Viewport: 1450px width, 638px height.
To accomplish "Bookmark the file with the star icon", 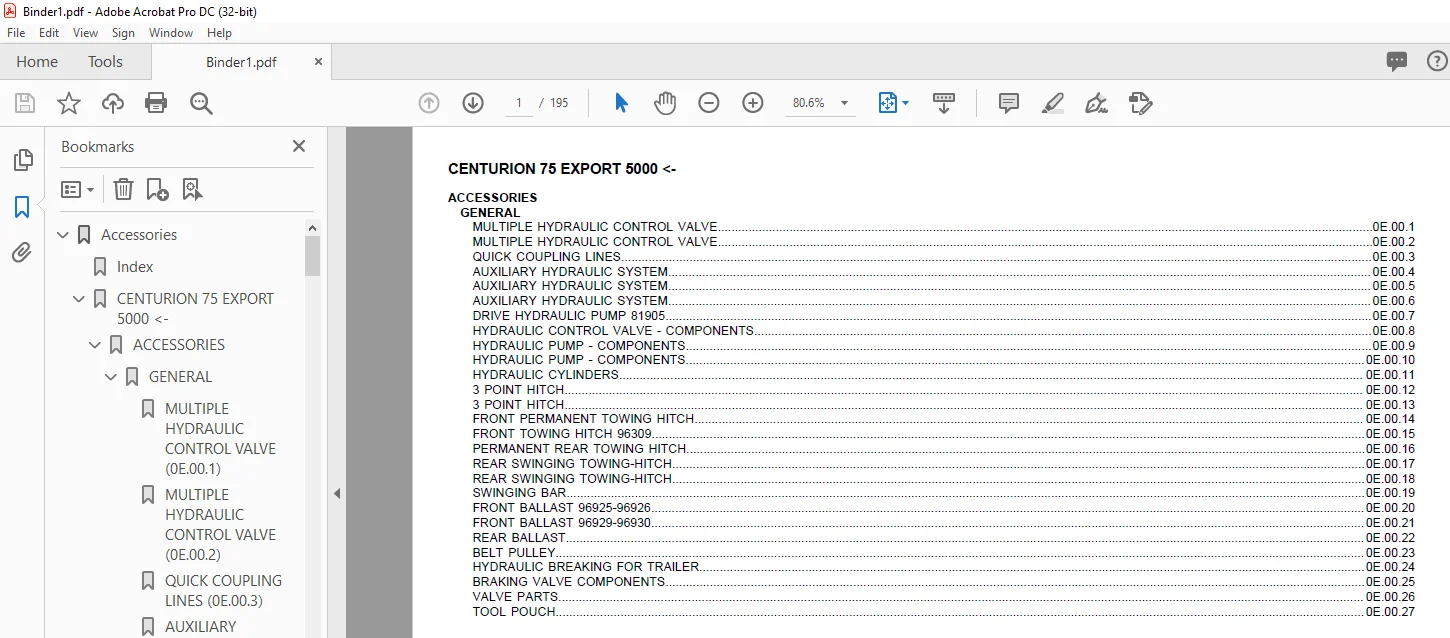I will [x=68, y=103].
